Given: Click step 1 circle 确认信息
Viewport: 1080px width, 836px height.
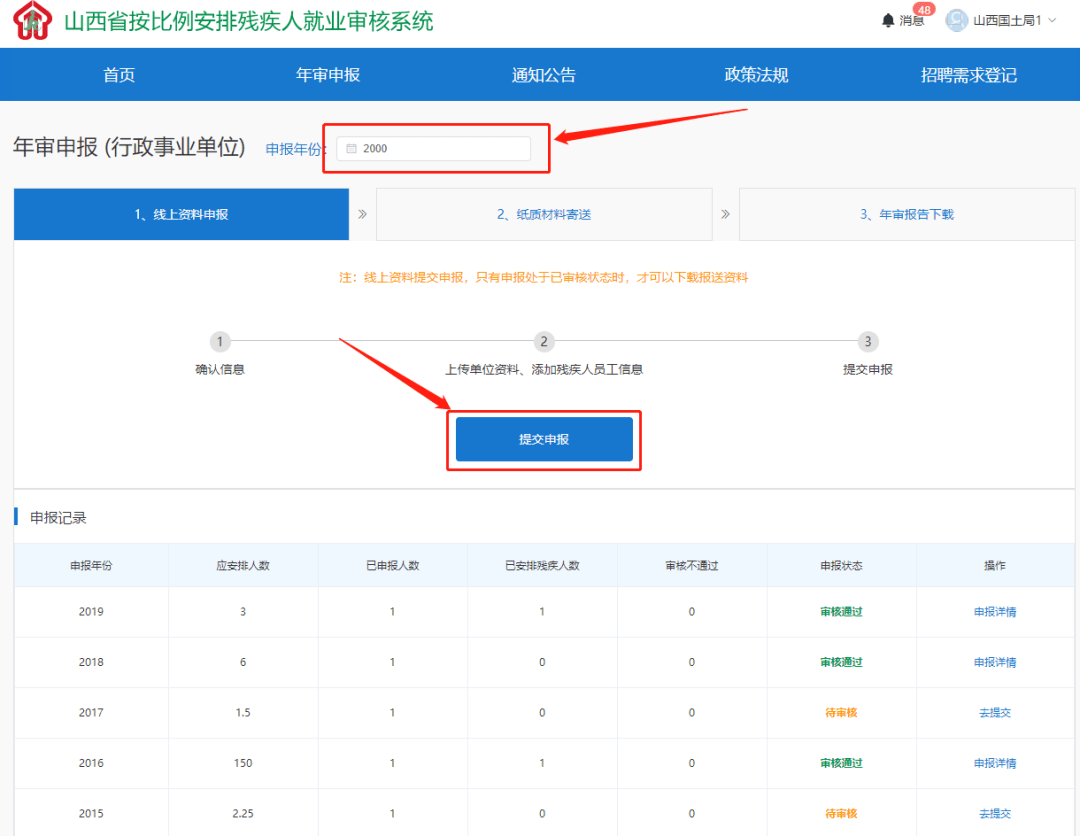Looking at the screenshot, I should (221, 342).
